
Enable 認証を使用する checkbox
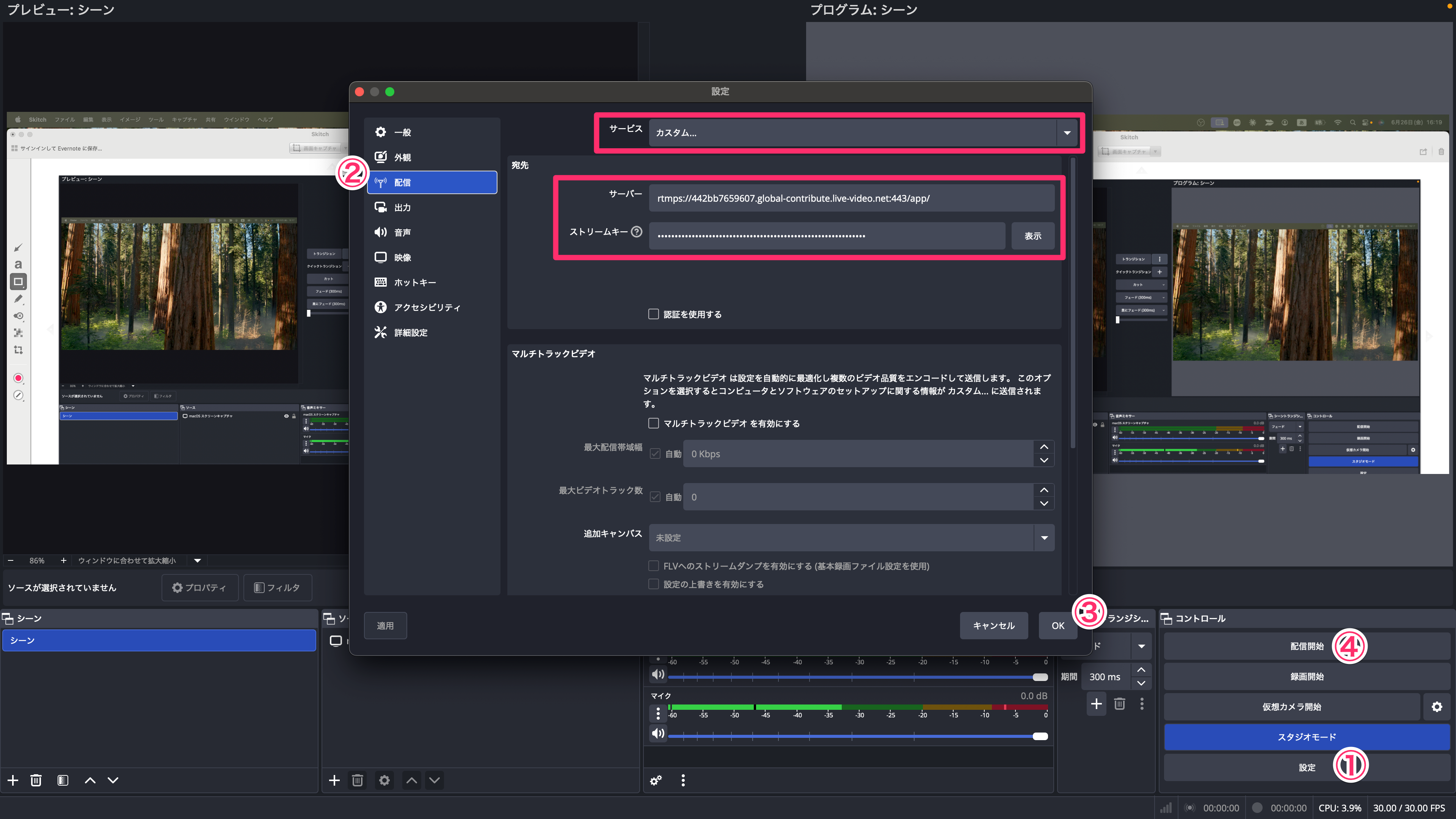pos(653,314)
